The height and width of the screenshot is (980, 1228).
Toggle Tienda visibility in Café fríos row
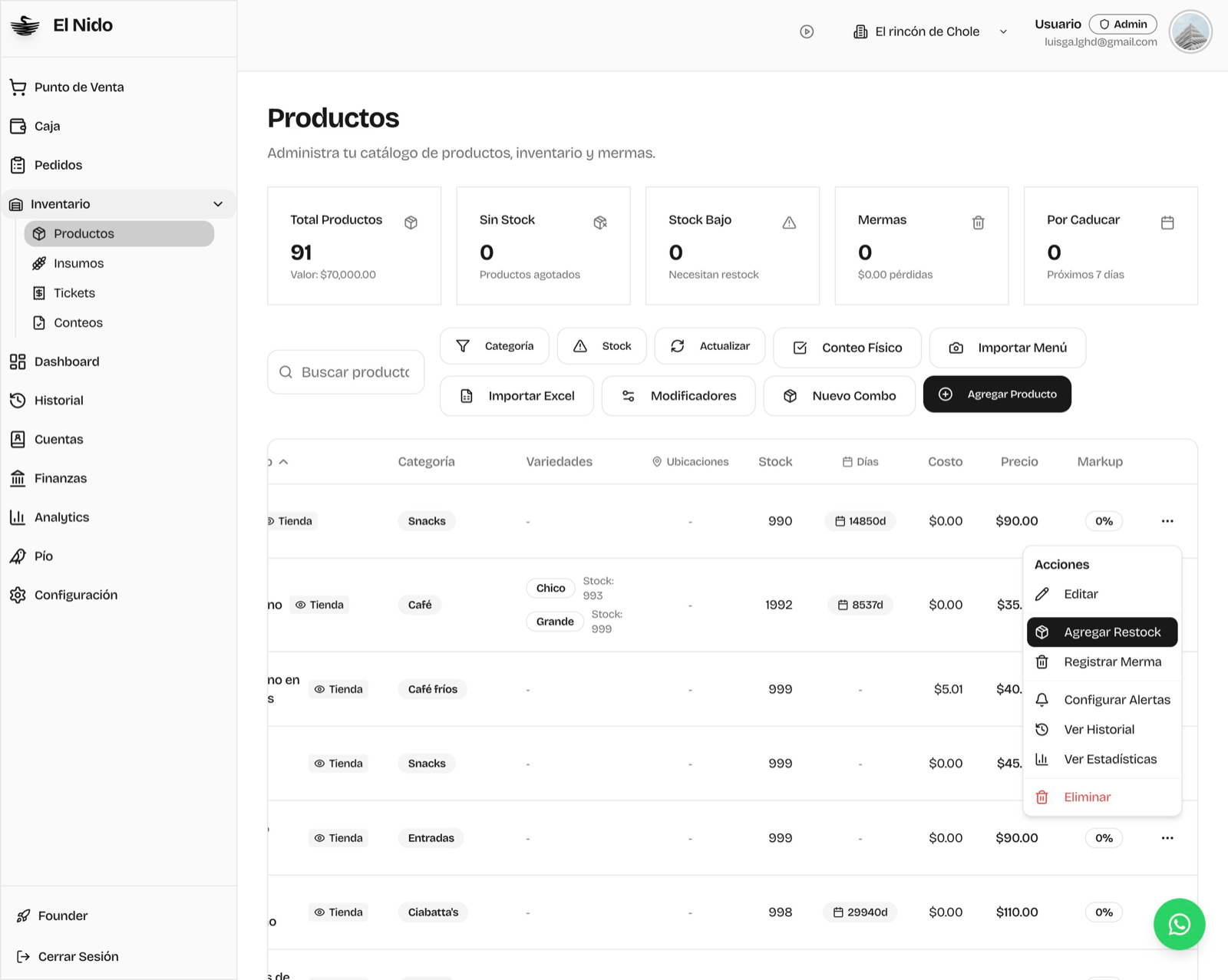[338, 689]
